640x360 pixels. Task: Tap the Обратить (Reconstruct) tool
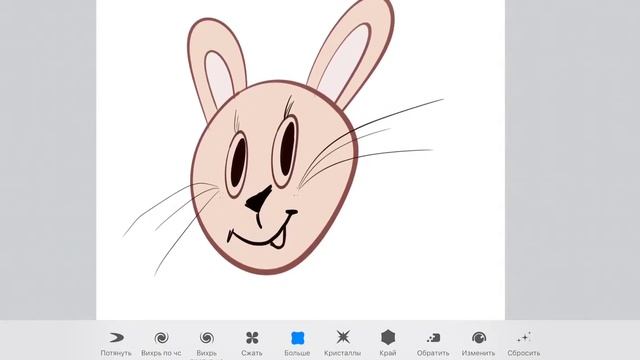tap(433, 344)
